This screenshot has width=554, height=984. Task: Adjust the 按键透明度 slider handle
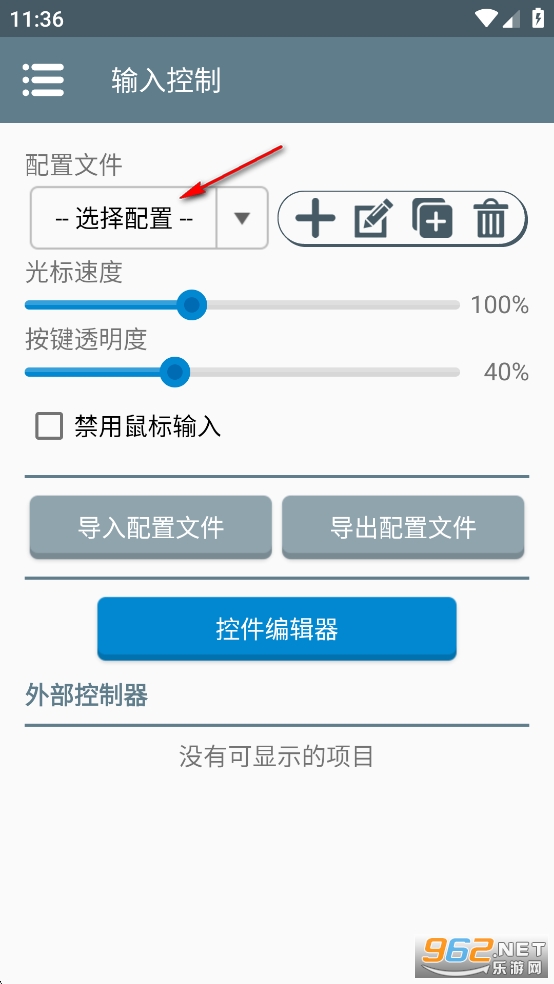coord(174,372)
